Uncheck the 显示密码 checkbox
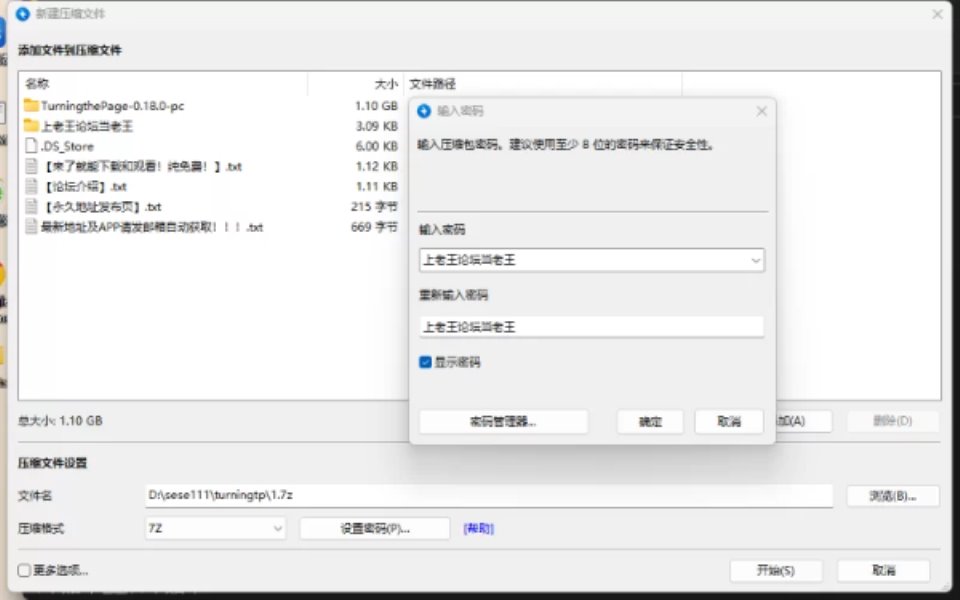This screenshot has width=960, height=600. (x=425, y=362)
